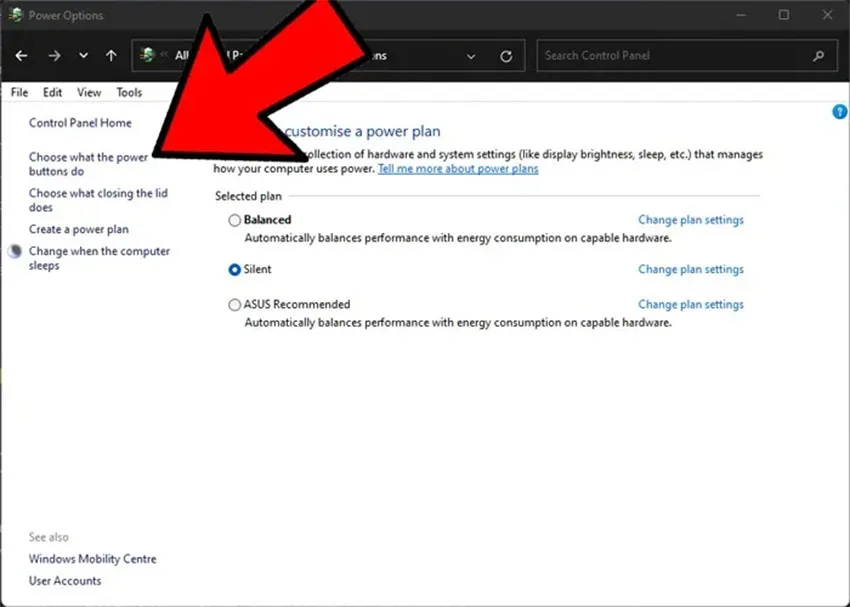Change plan settings for Balanced
The image size is (850, 607).
click(x=691, y=220)
